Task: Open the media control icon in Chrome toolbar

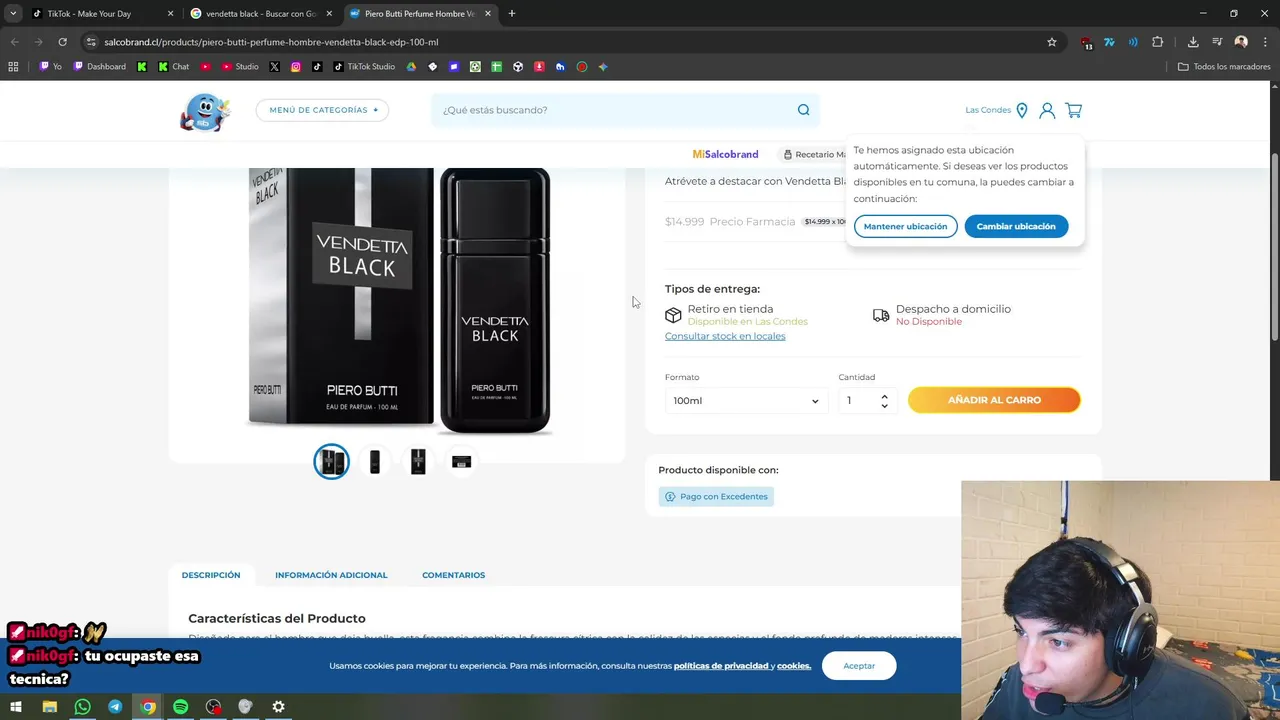Action: pos(1217,42)
